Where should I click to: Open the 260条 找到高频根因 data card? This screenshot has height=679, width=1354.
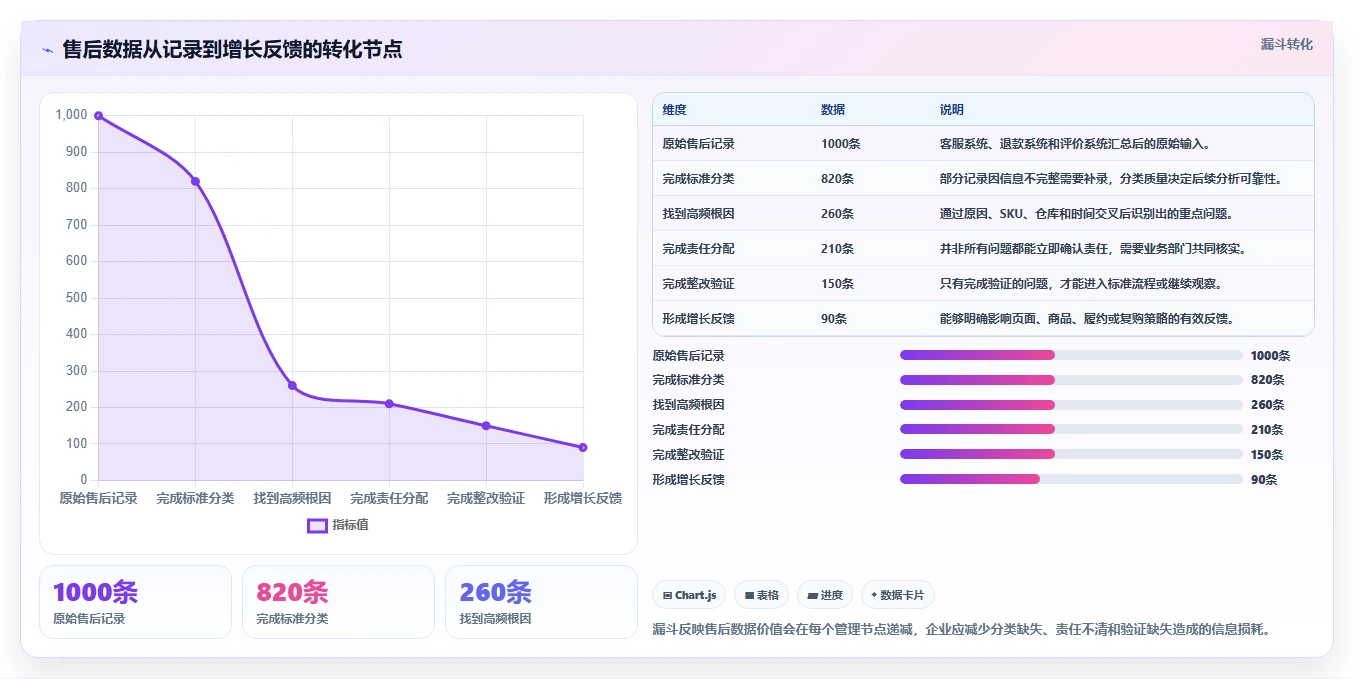541,602
